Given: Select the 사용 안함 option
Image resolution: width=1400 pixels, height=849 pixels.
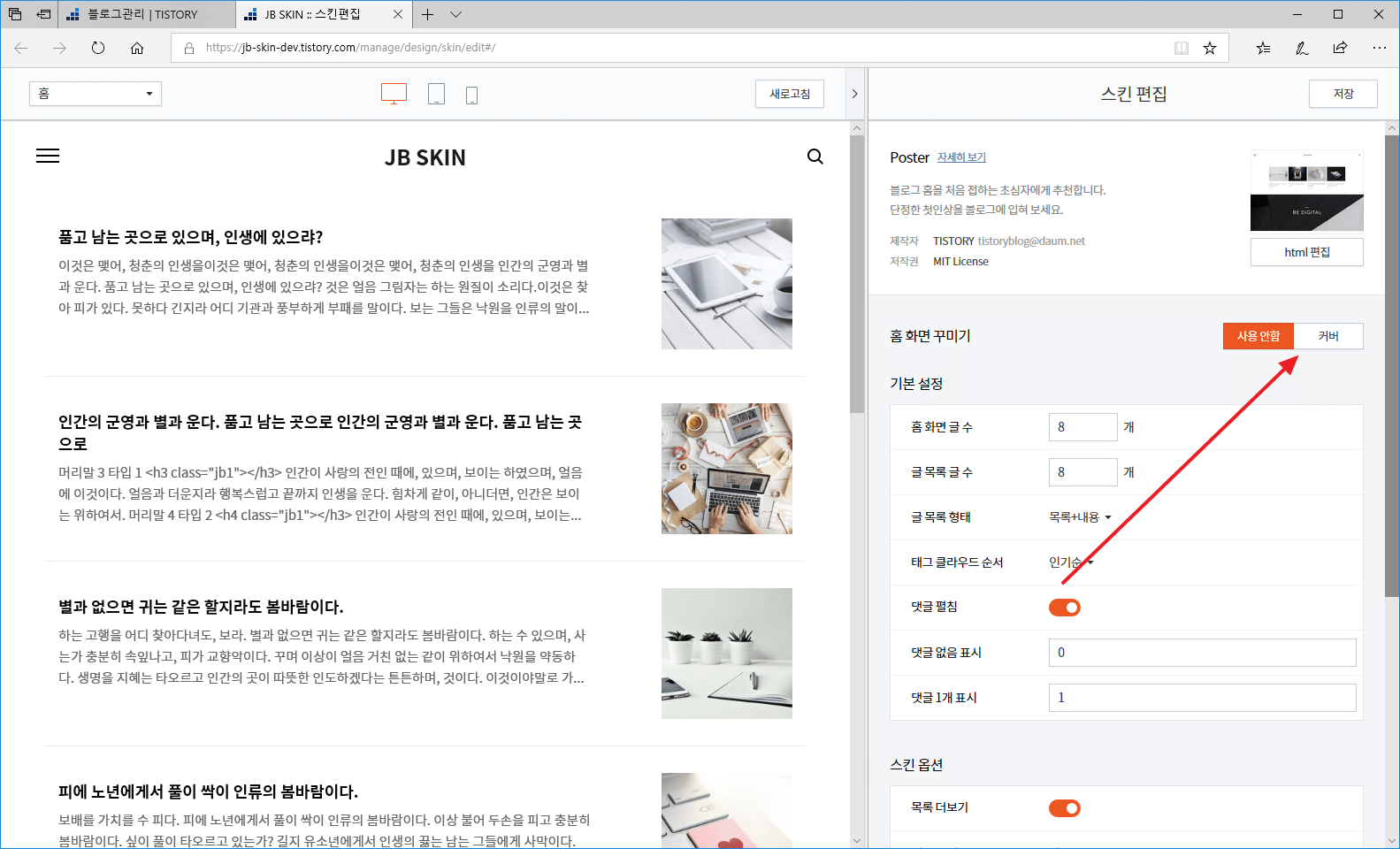Looking at the screenshot, I should click(x=1258, y=336).
